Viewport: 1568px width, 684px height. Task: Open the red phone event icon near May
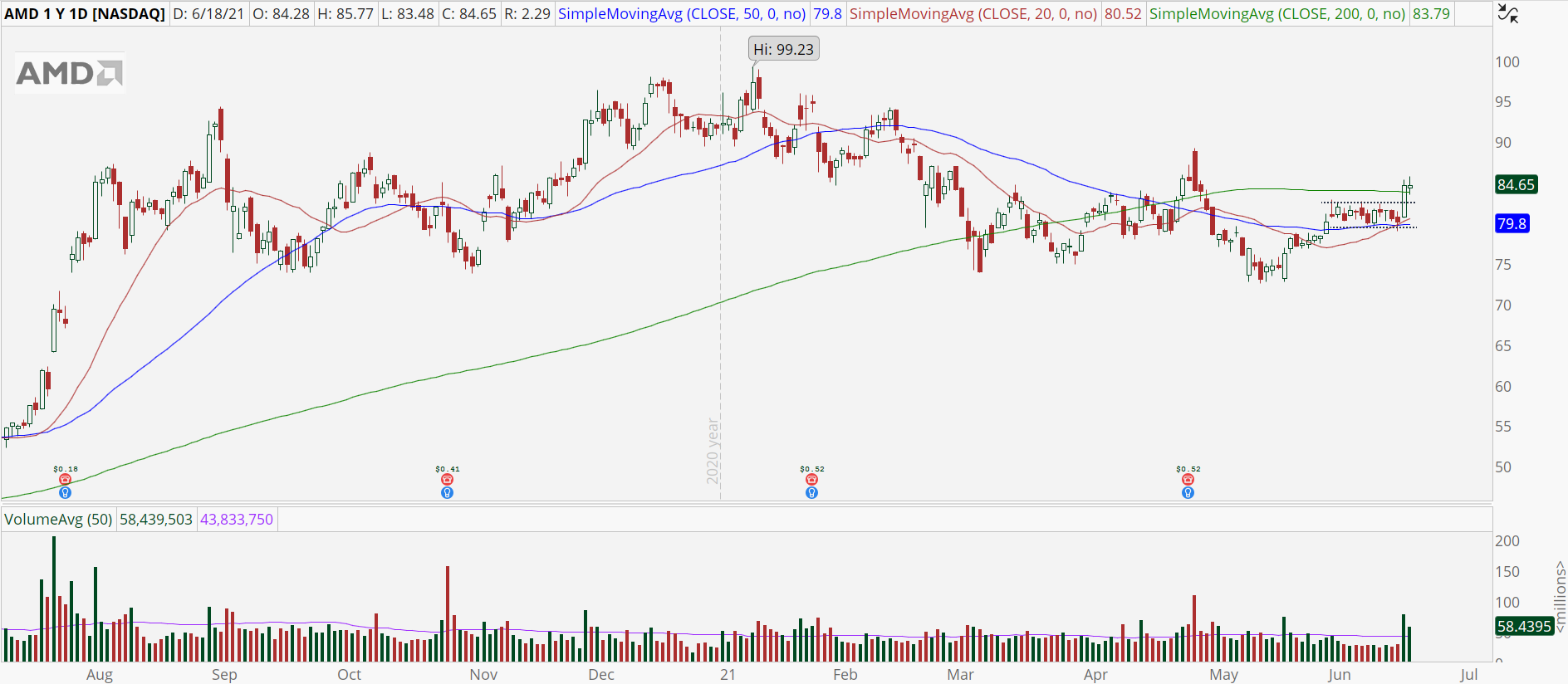[x=1188, y=480]
